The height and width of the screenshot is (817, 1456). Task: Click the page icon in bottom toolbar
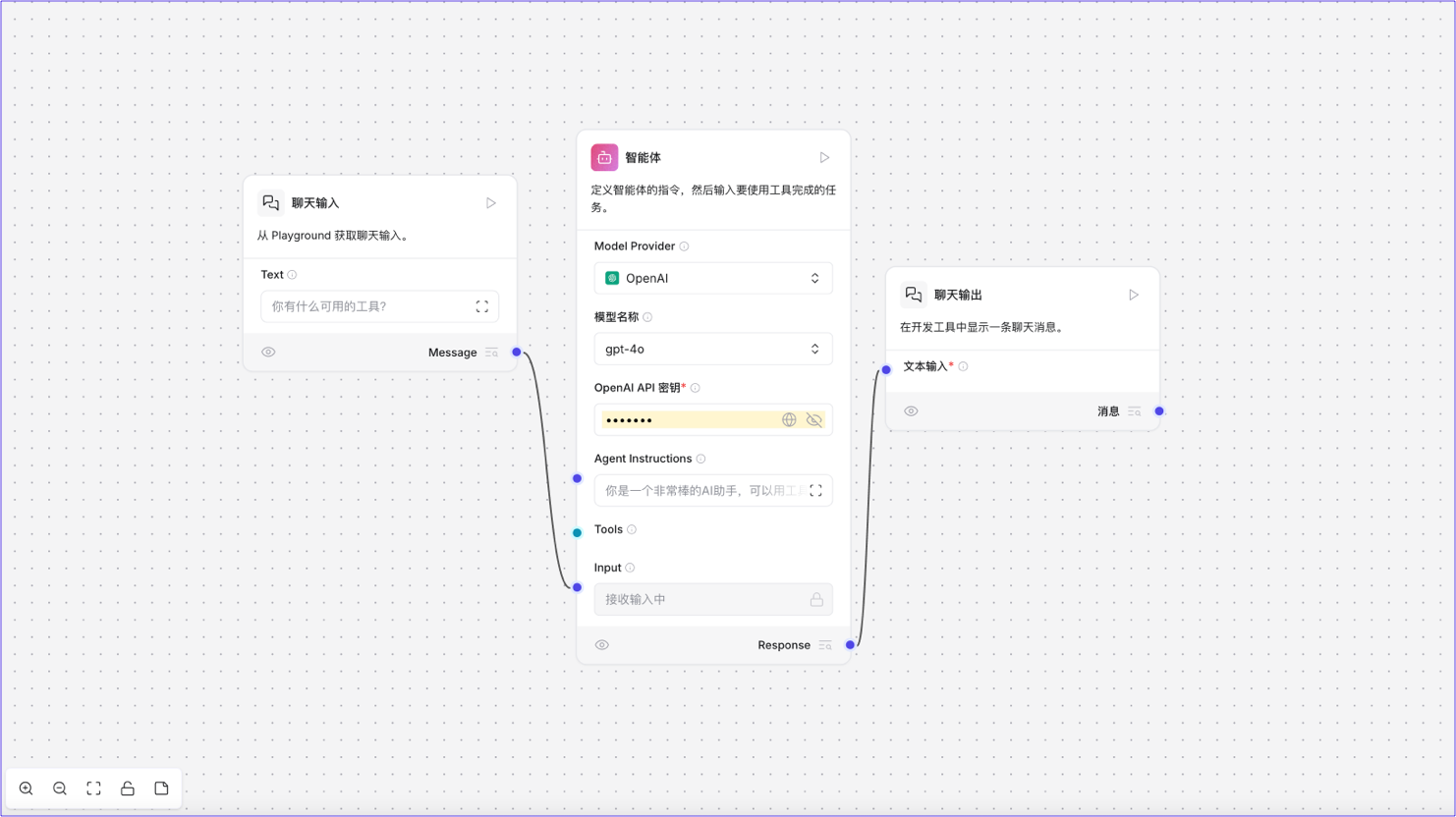pos(161,789)
